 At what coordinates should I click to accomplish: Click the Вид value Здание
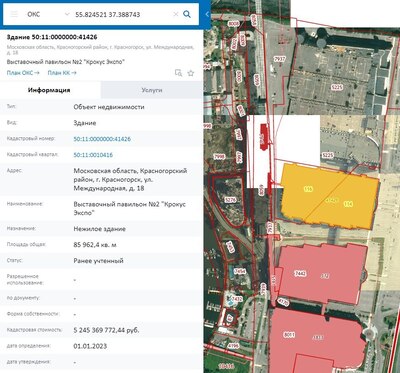pos(85,123)
